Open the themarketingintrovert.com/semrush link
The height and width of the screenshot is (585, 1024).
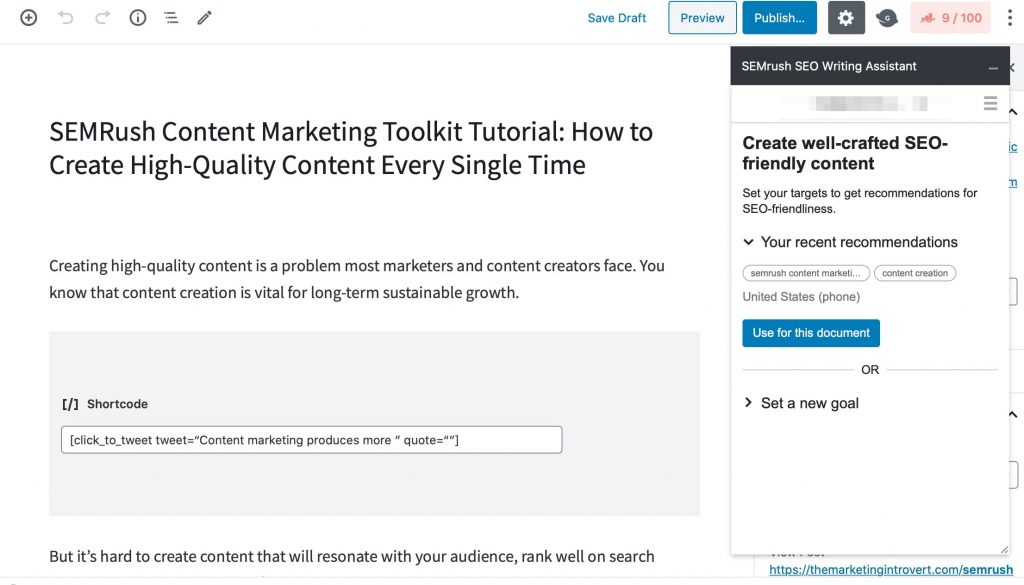[888, 568]
